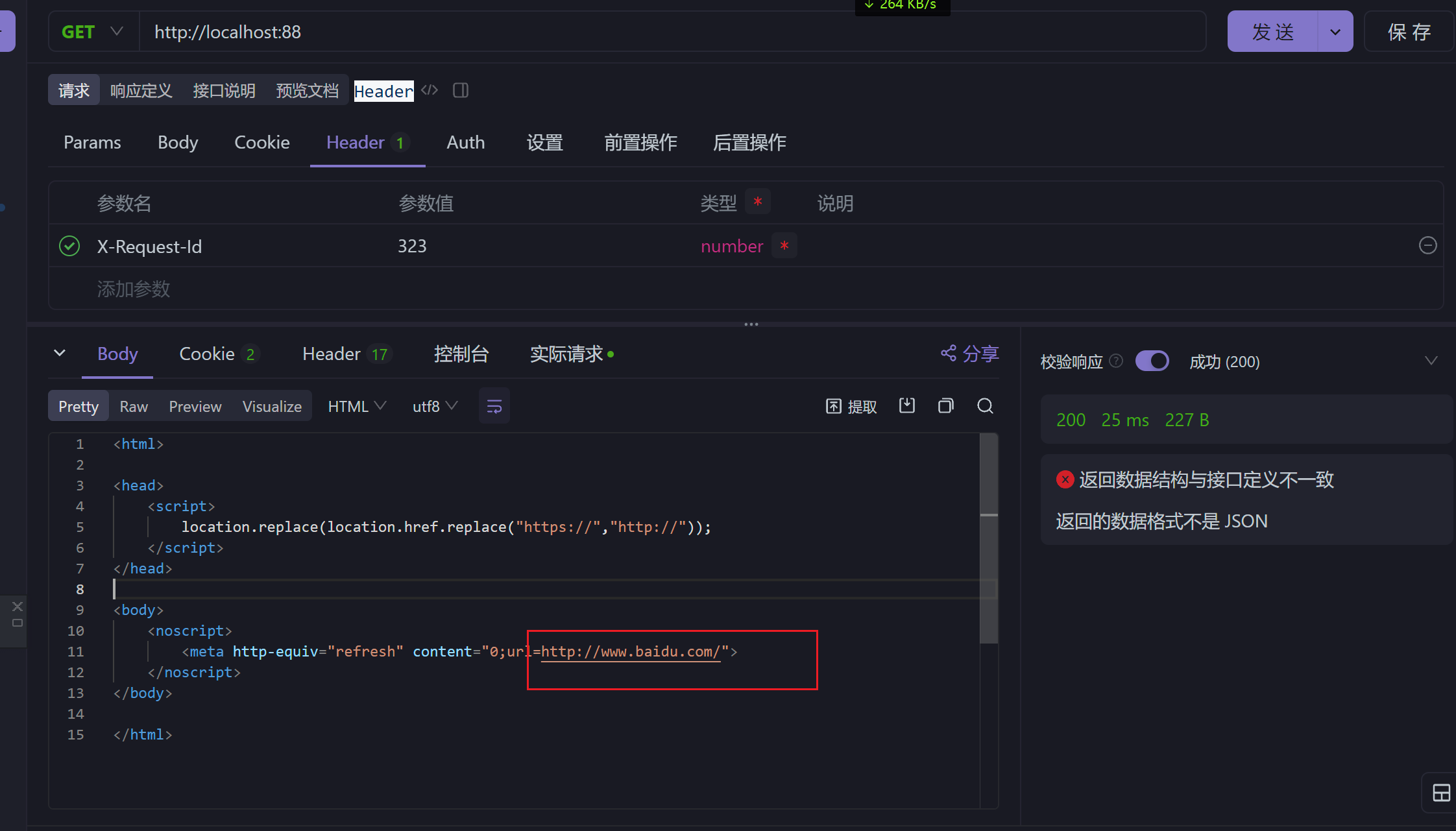
Task: Toggle the split panel layout icon
Action: coord(461,90)
